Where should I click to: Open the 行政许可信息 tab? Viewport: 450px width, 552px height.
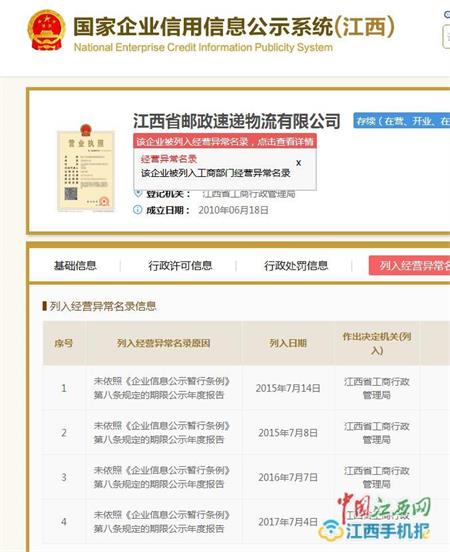coord(180,265)
